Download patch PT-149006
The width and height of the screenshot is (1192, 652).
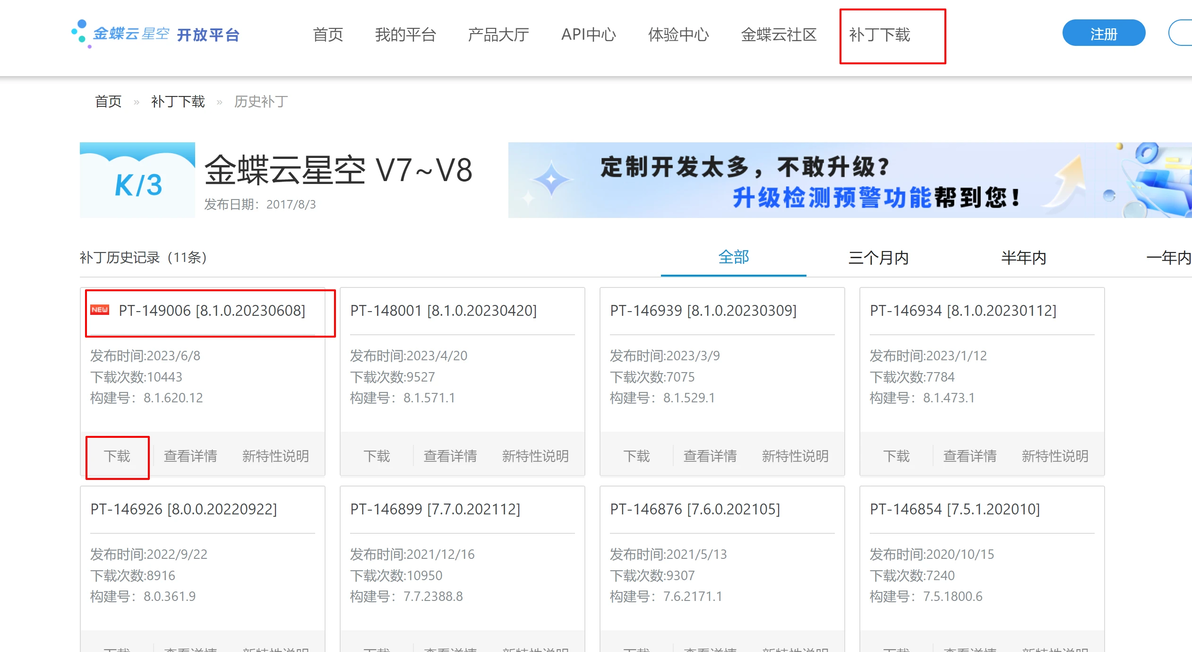(x=117, y=456)
